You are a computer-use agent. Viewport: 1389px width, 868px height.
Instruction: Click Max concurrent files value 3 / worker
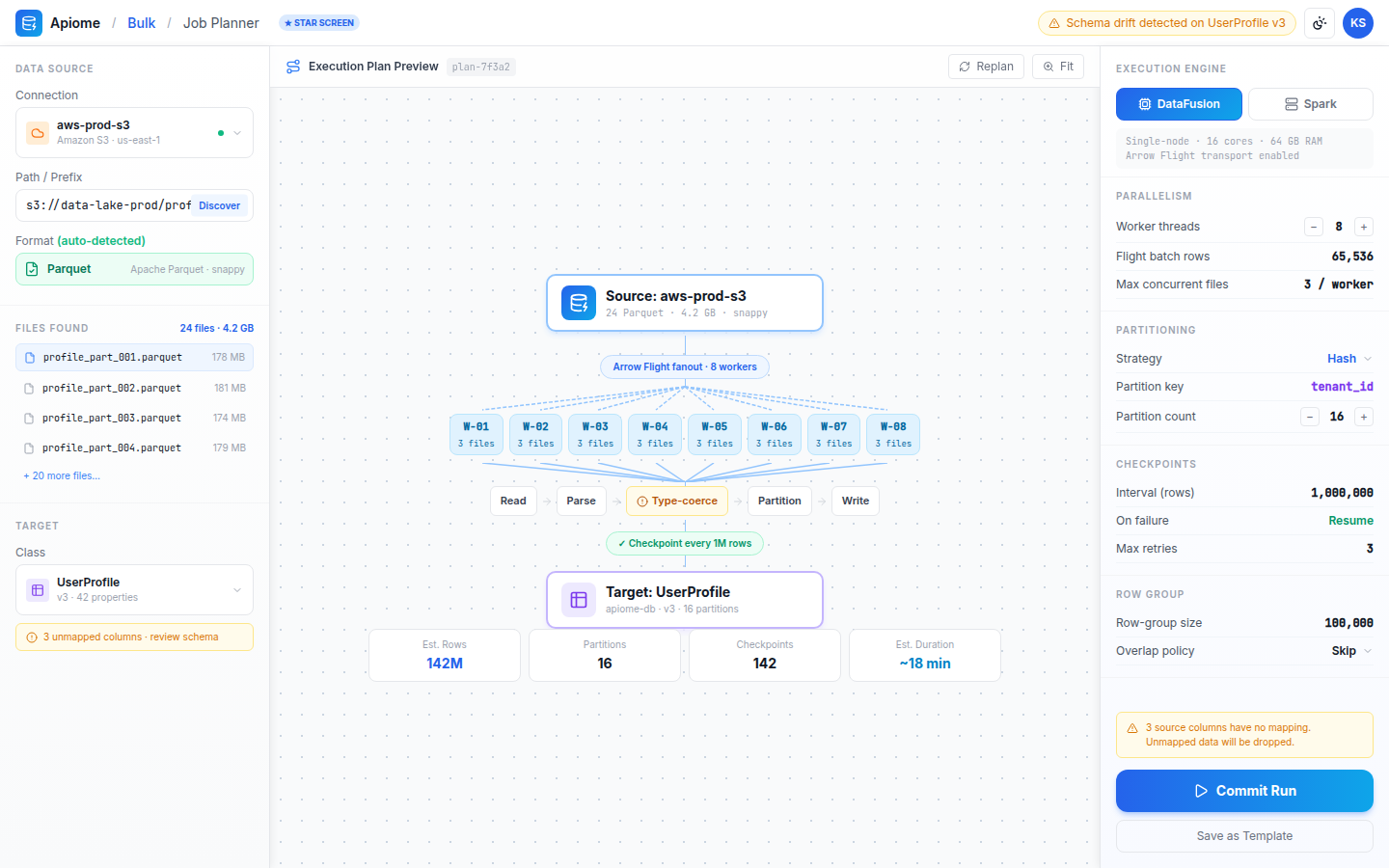point(1339,285)
